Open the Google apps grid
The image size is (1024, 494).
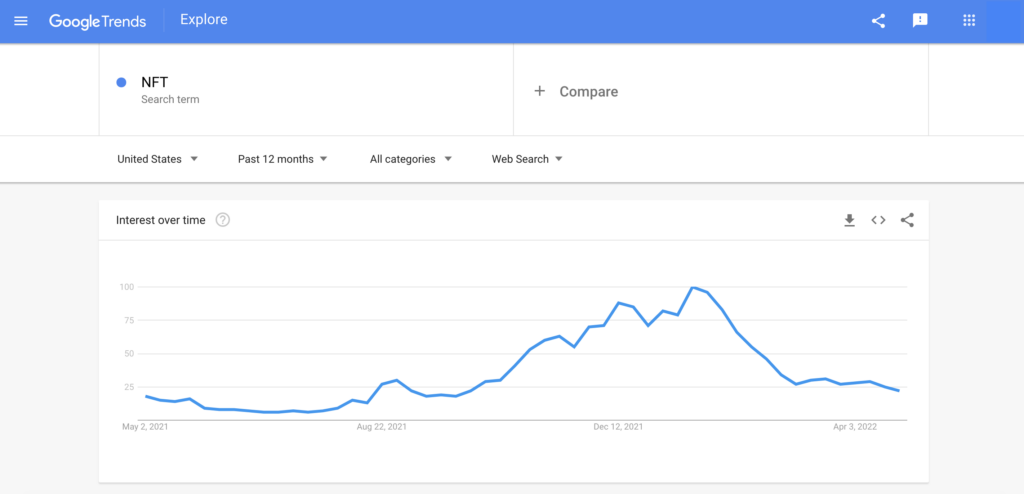(x=968, y=21)
